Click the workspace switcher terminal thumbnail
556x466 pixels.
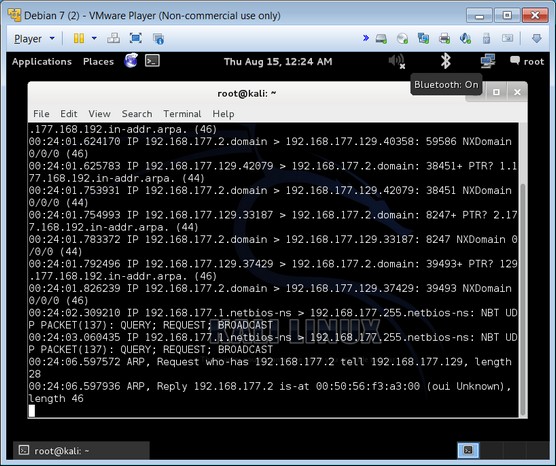468,450
